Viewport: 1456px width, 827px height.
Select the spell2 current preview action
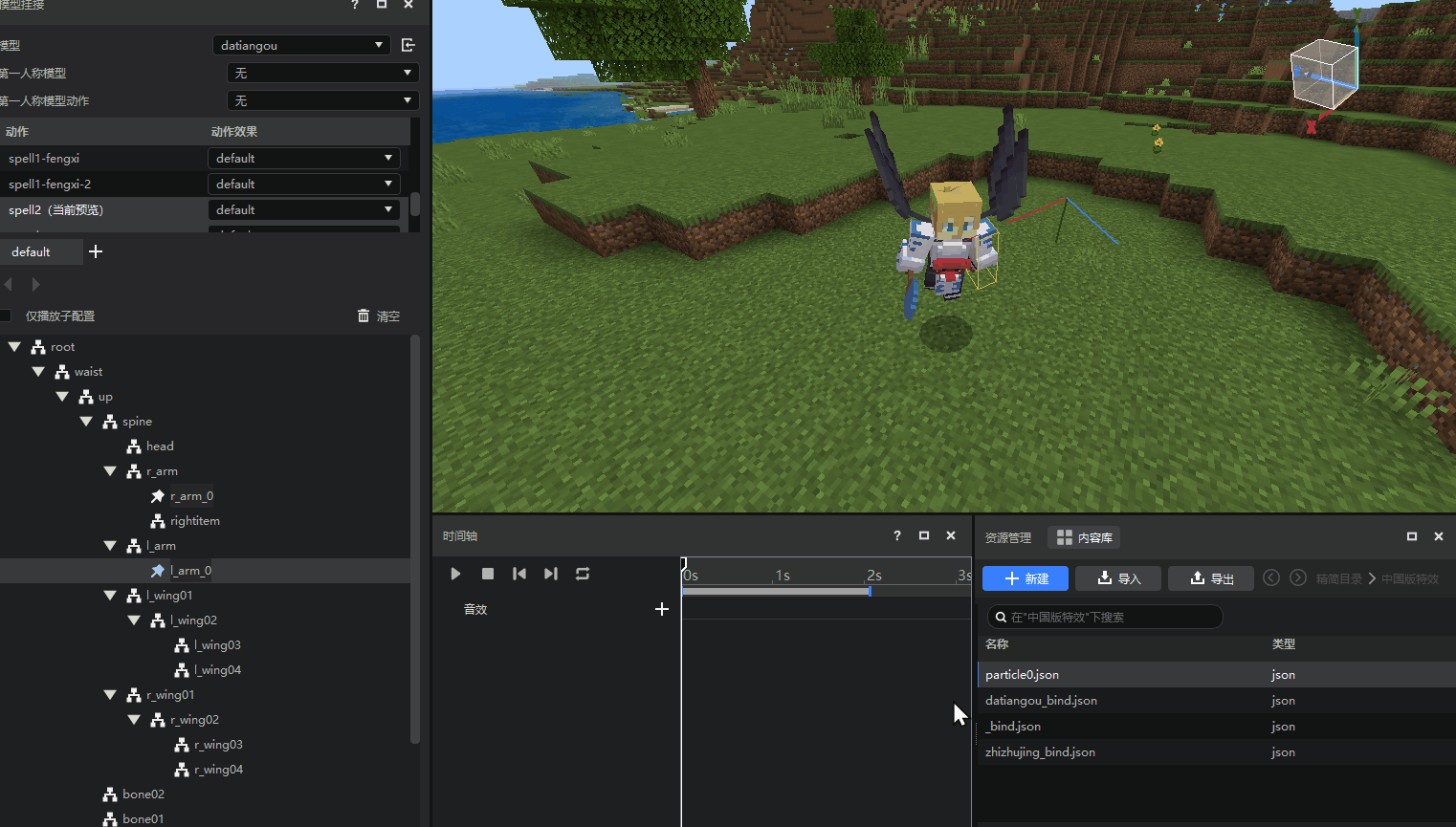(x=102, y=209)
